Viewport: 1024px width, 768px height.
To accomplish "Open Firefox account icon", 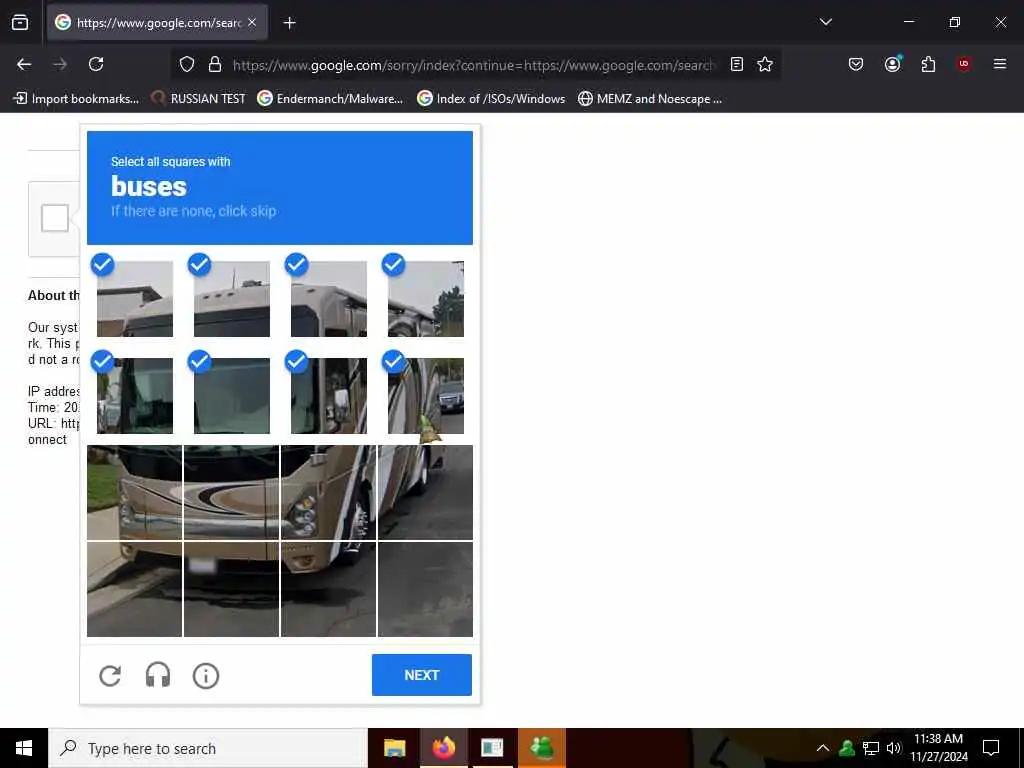I will point(892,64).
